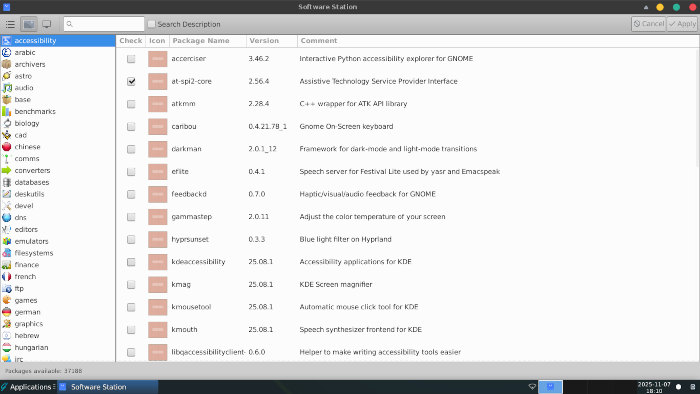
Task: Click the chinese category icon
Action: [x=7, y=147]
